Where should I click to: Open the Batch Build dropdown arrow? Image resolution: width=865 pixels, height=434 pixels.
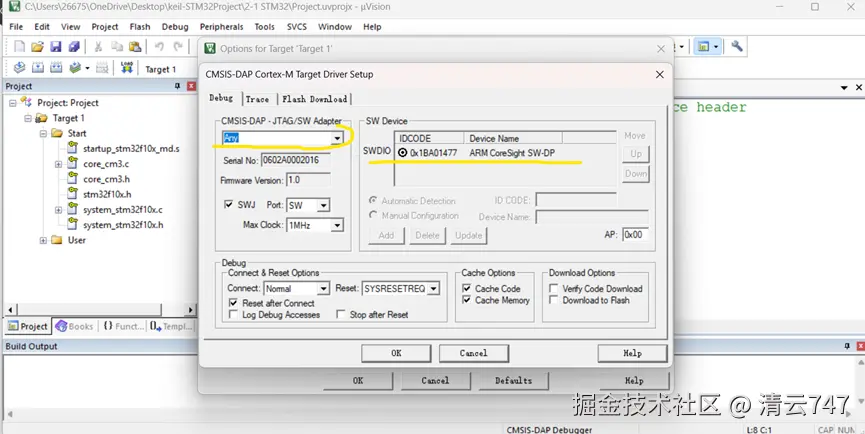[x=87, y=68]
